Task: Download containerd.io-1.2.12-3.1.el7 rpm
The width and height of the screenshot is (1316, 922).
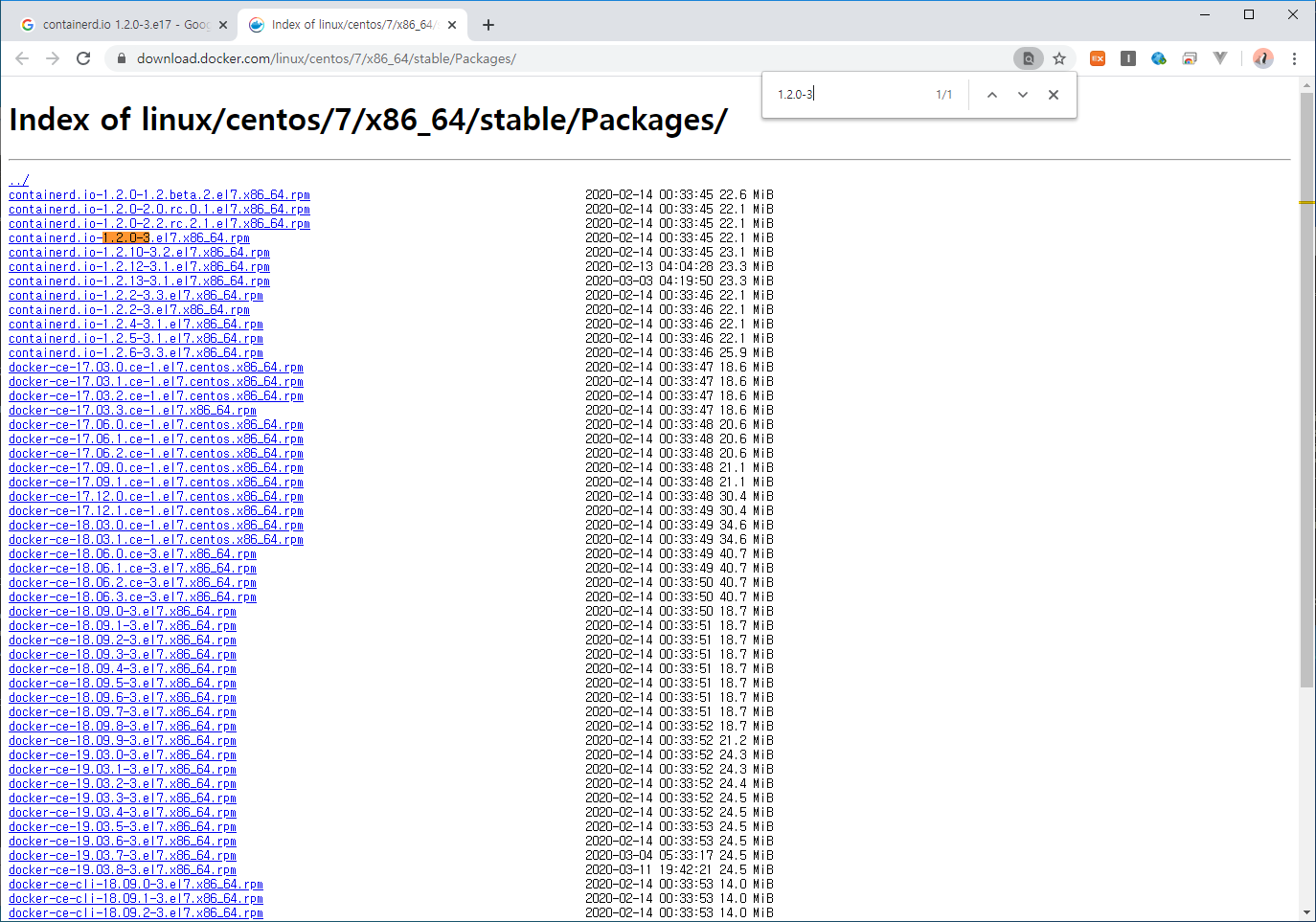Action: pos(139,266)
